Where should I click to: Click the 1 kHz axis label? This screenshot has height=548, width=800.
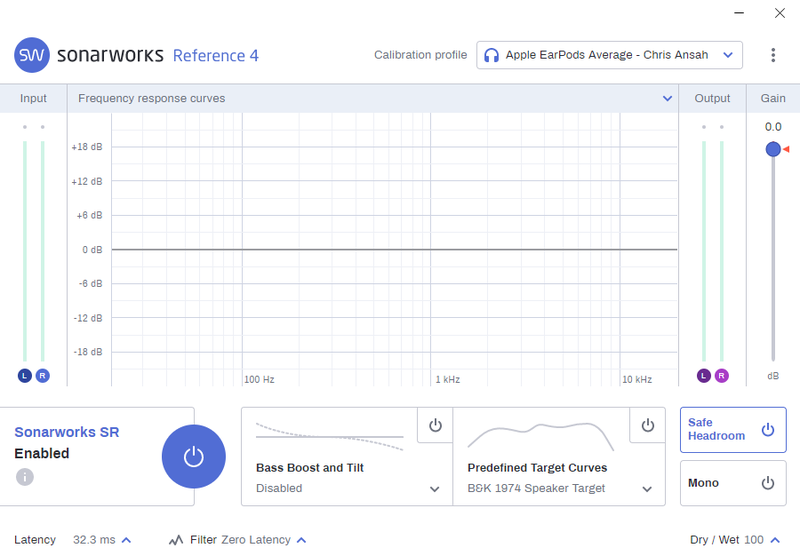tap(447, 380)
